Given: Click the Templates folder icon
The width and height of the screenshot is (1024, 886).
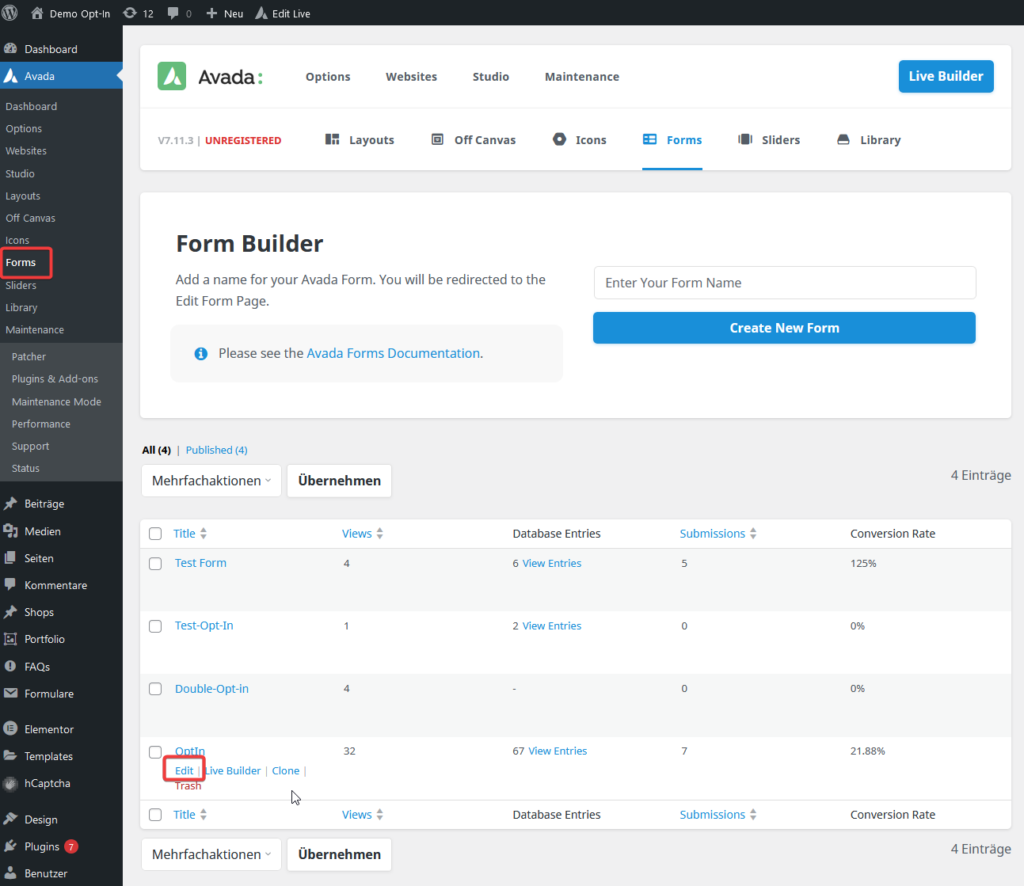Looking at the screenshot, I should click(x=10, y=755).
